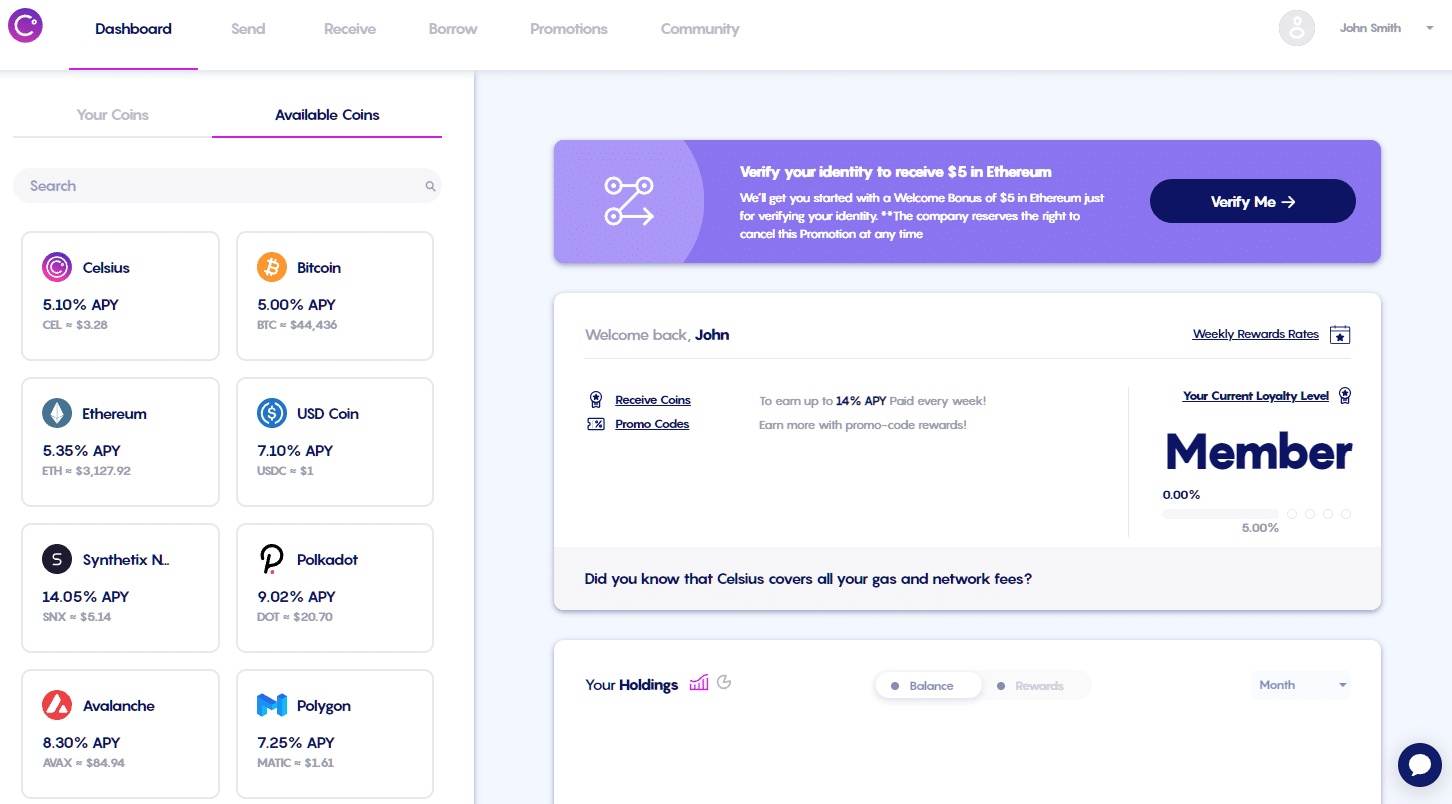The width and height of the screenshot is (1452, 804).
Task: Click the loyalty level badge icon
Action: click(x=1345, y=396)
